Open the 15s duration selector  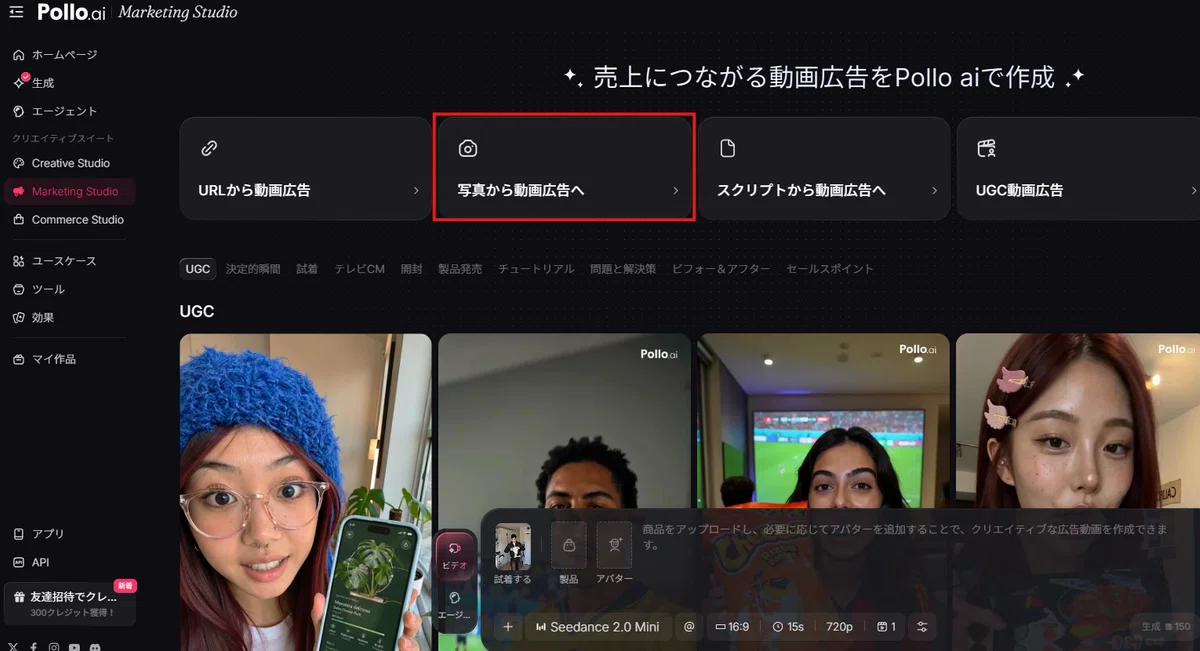pos(788,627)
